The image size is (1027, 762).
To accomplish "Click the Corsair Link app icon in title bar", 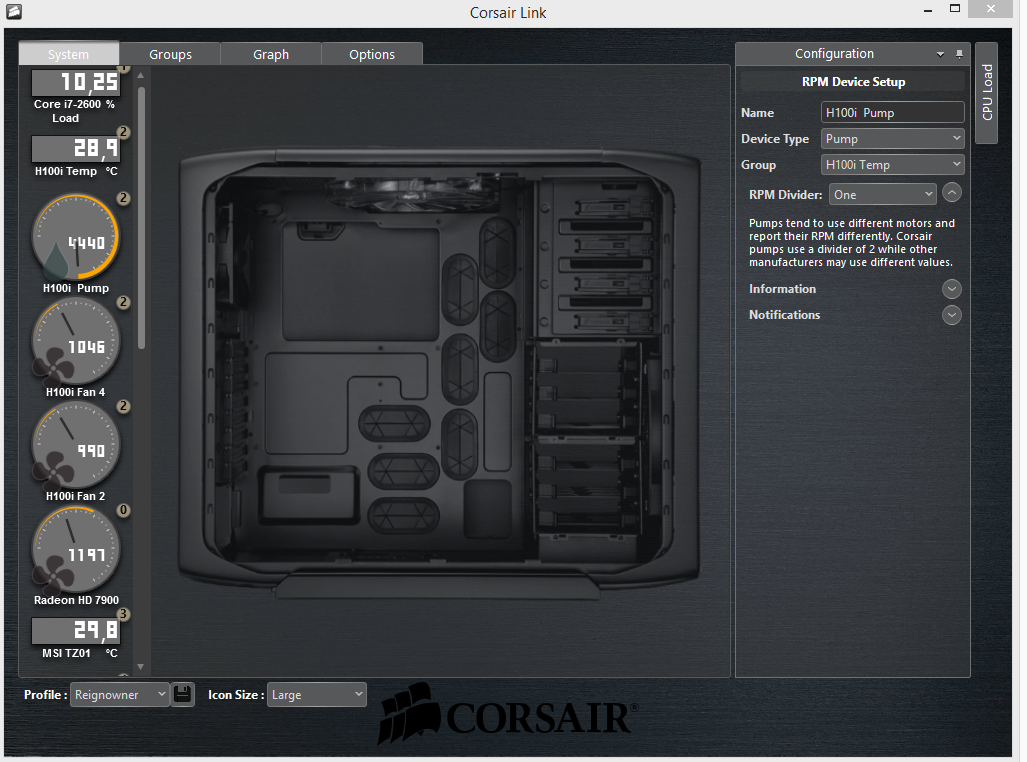I will tap(14, 11).
